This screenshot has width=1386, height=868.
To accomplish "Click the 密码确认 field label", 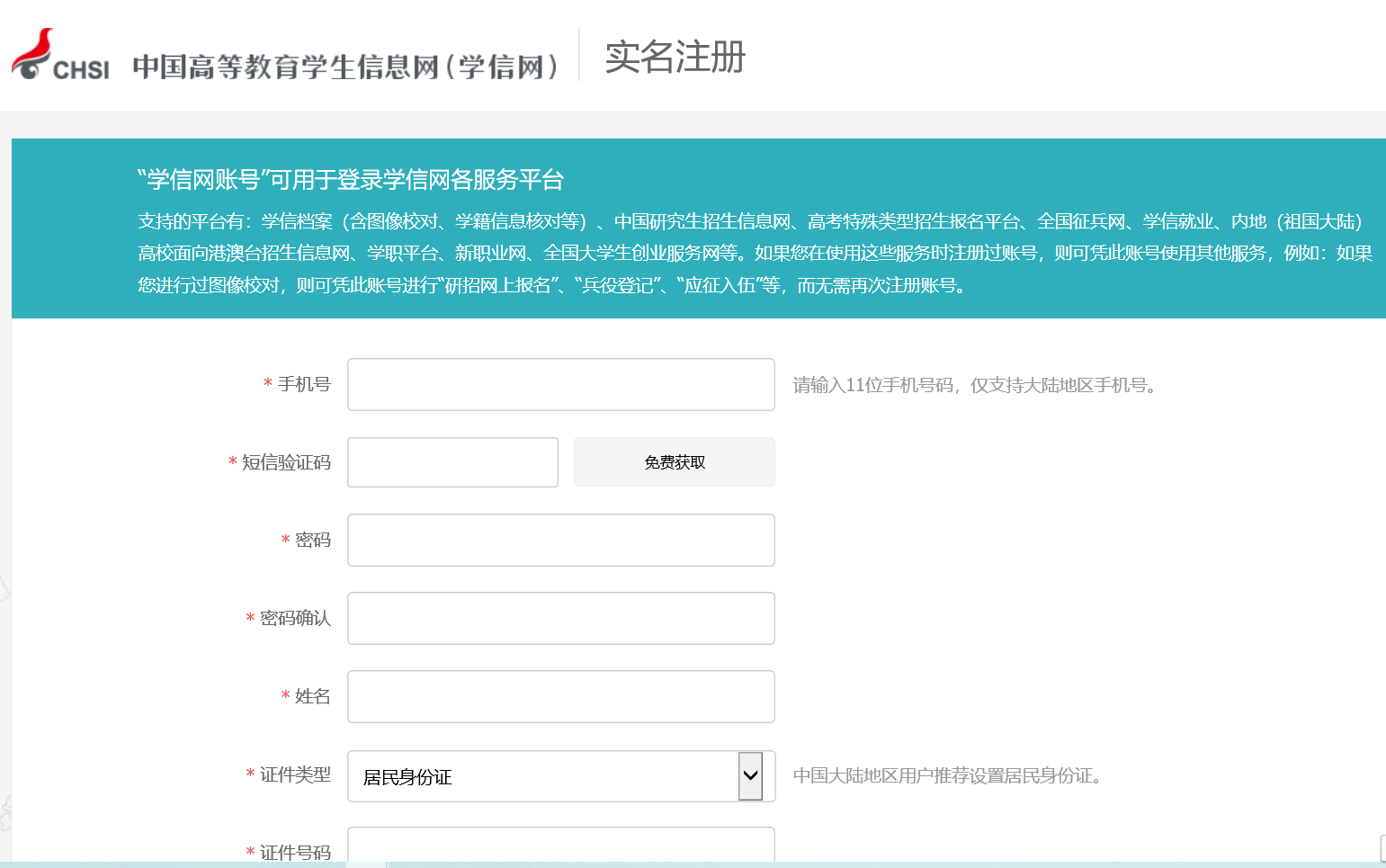I will [x=295, y=619].
